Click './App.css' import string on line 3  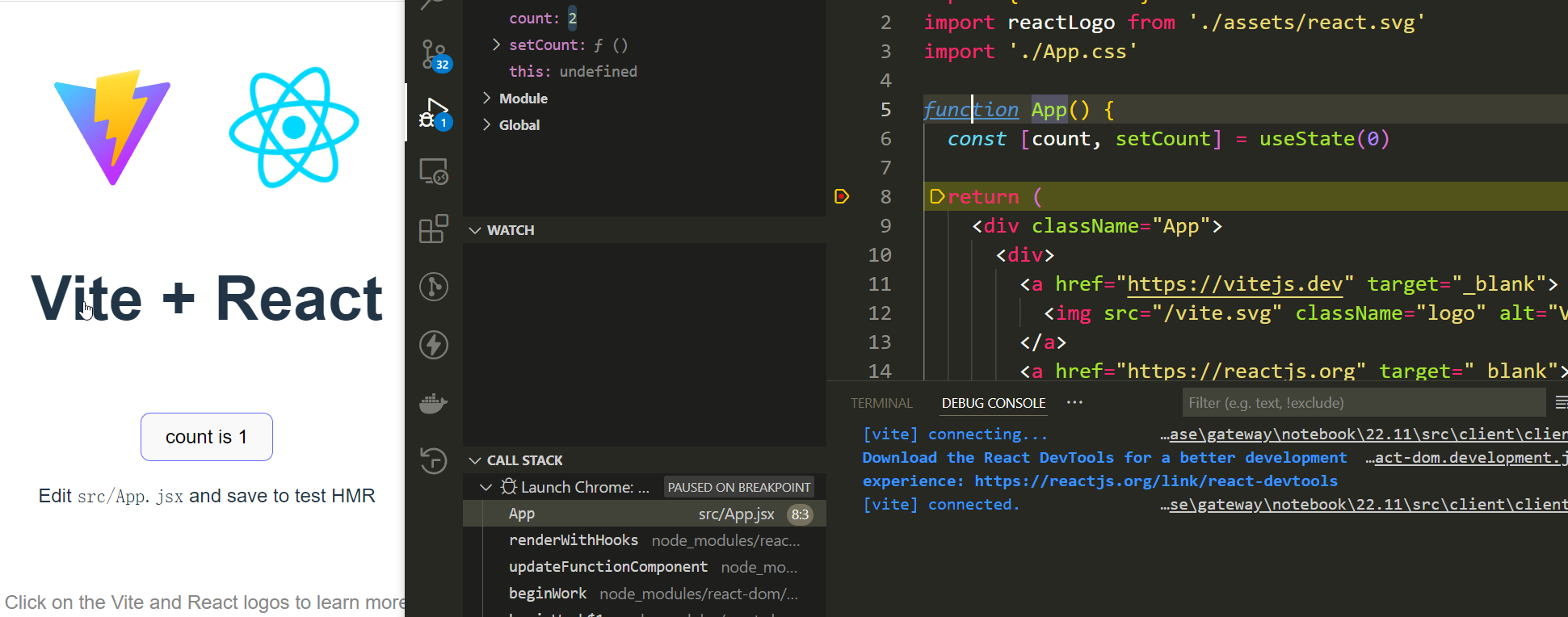pos(1073,52)
